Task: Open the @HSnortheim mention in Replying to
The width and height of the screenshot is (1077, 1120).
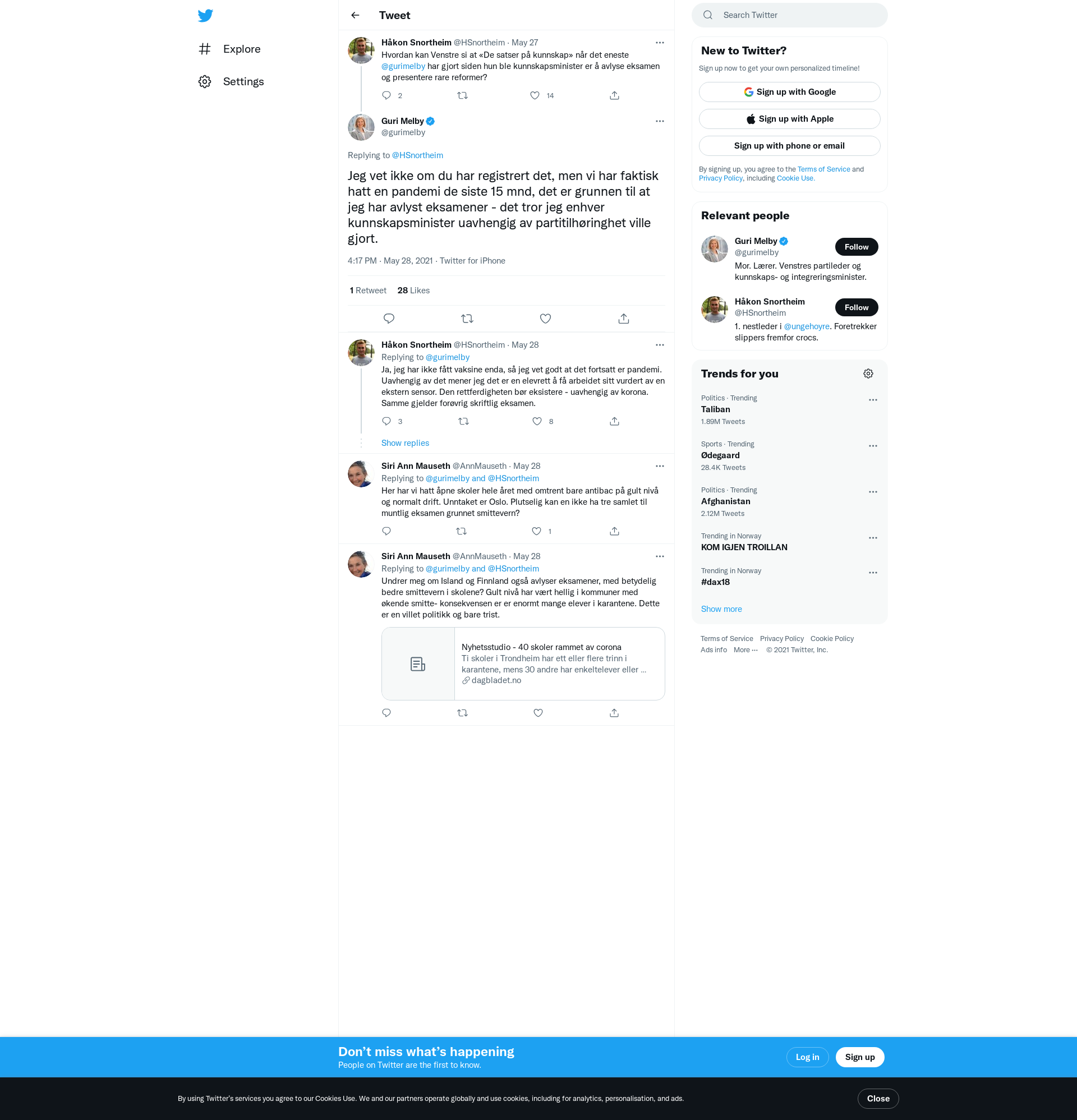Action: coord(417,155)
